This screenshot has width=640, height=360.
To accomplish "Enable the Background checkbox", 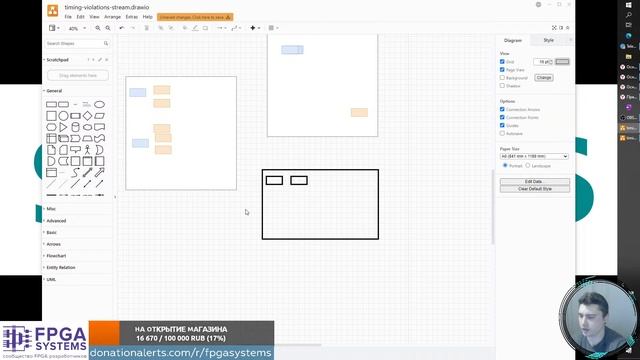I will coord(502,78).
